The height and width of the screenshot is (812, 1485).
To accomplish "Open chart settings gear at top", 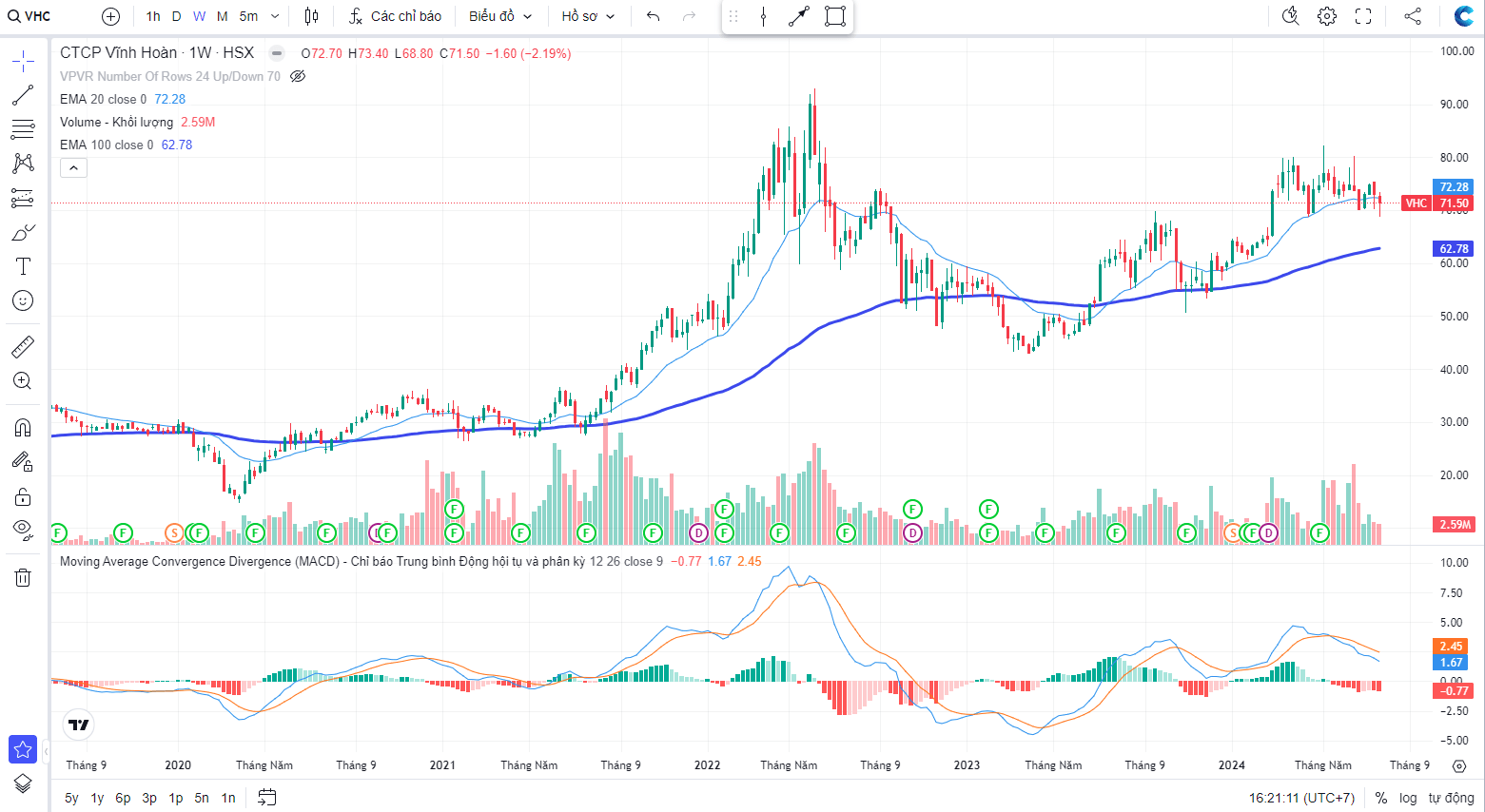I will pos(1327,16).
